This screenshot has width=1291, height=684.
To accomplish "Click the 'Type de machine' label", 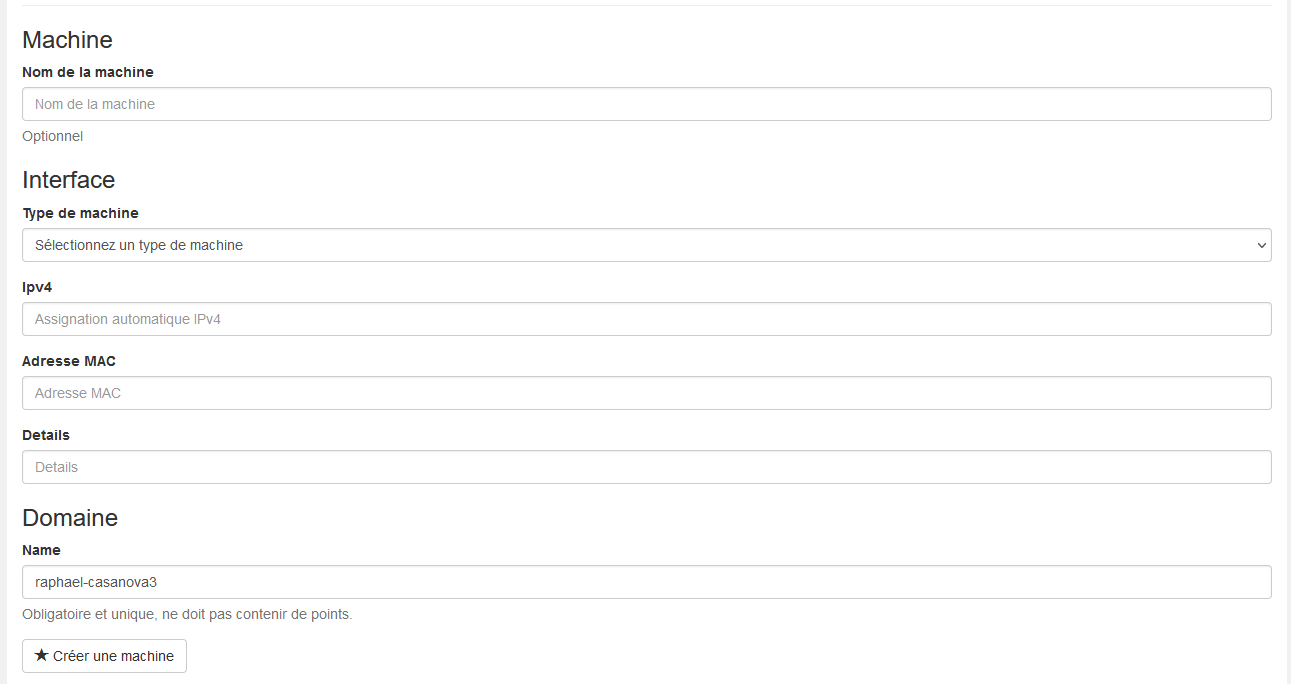I will point(80,213).
